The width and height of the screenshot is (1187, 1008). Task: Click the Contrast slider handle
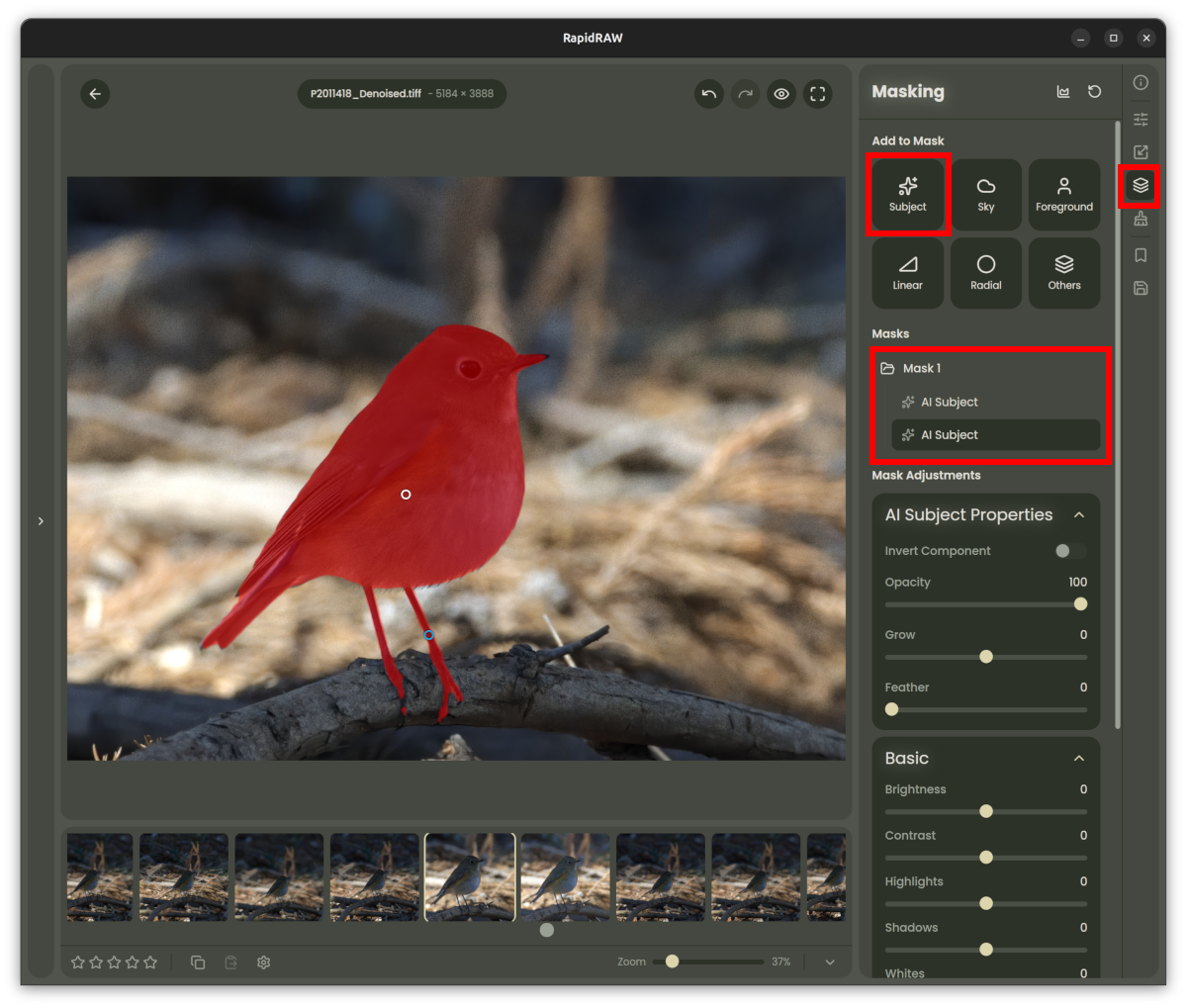[986, 858]
